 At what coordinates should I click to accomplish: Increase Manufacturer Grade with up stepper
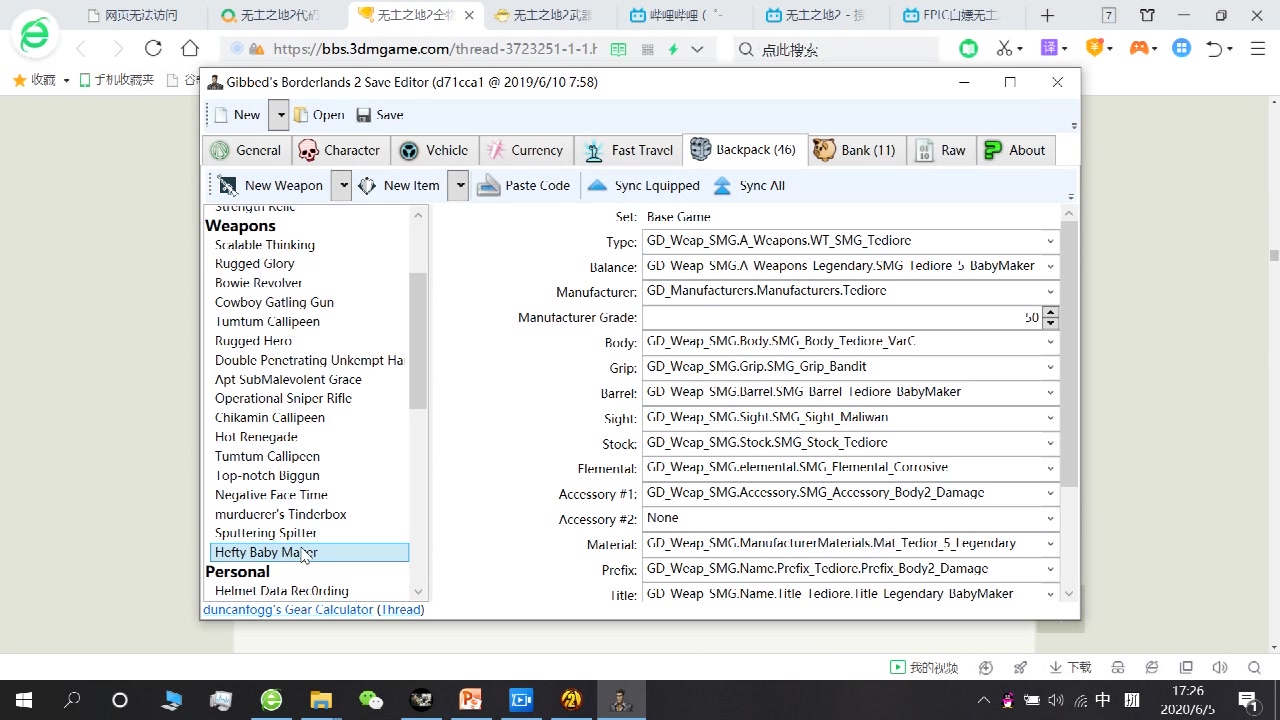point(1050,312)
